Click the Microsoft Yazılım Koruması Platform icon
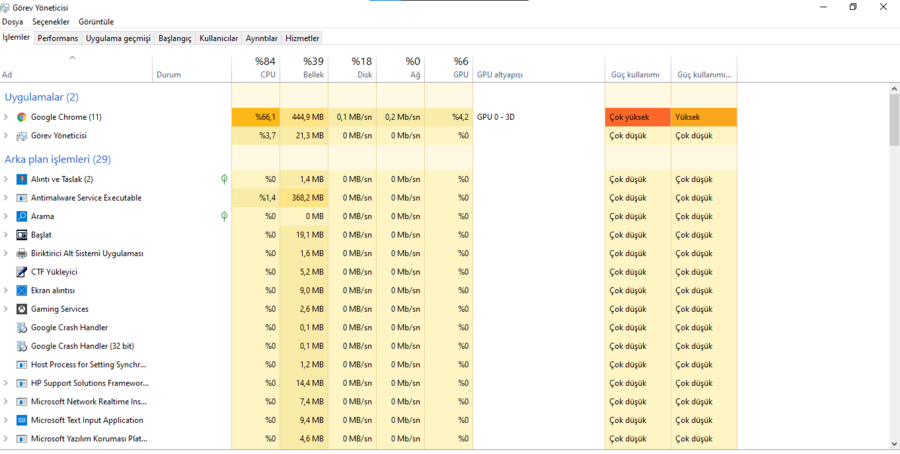This screenshot has width=900, height=454. tap(21, 439)
